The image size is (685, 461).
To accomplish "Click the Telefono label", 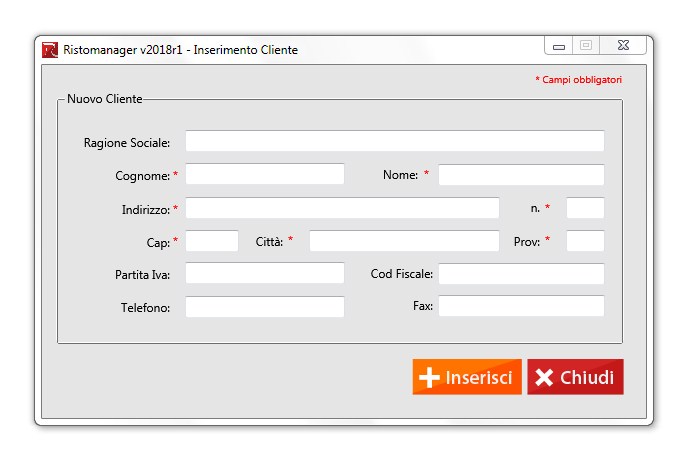I will click(x=145, y=308).
